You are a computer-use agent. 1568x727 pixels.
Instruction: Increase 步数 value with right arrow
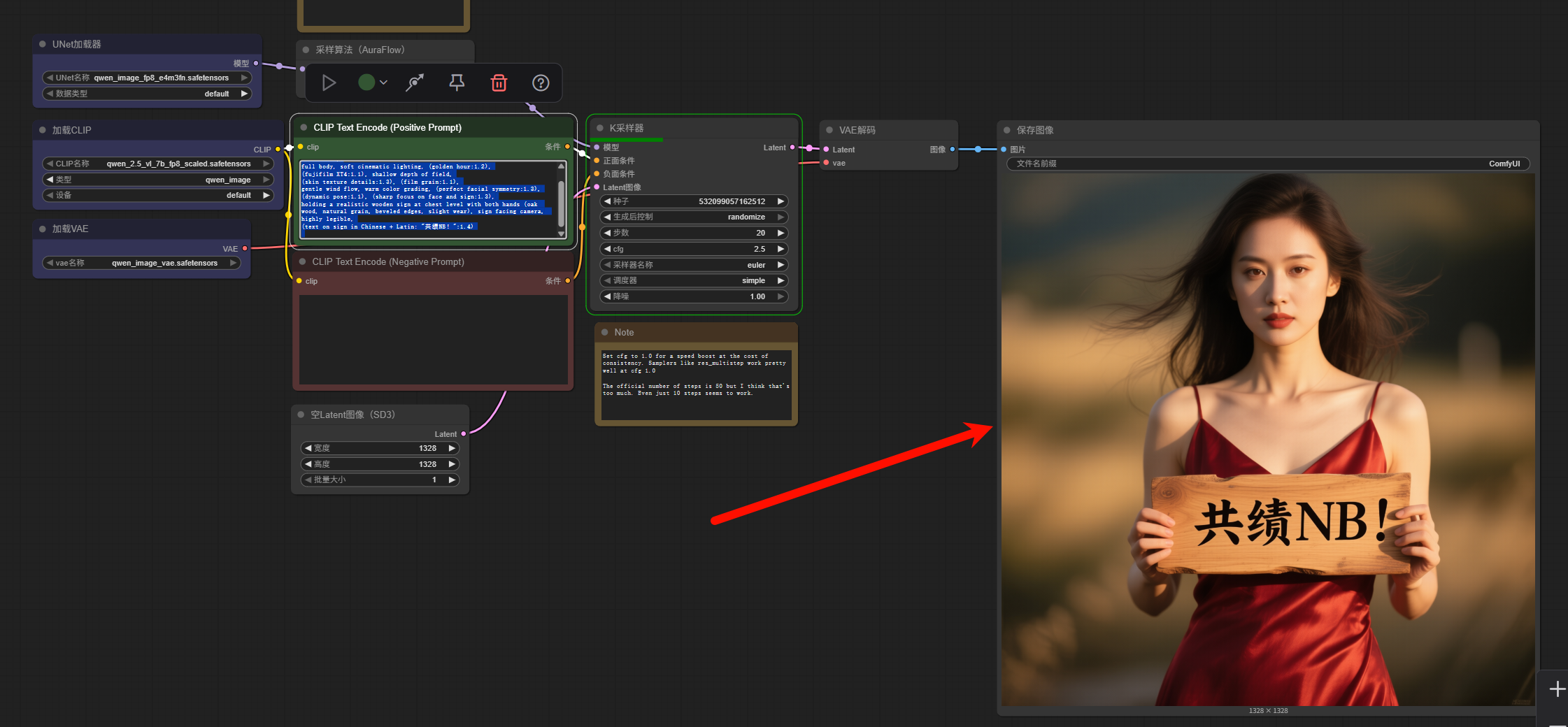781,233
